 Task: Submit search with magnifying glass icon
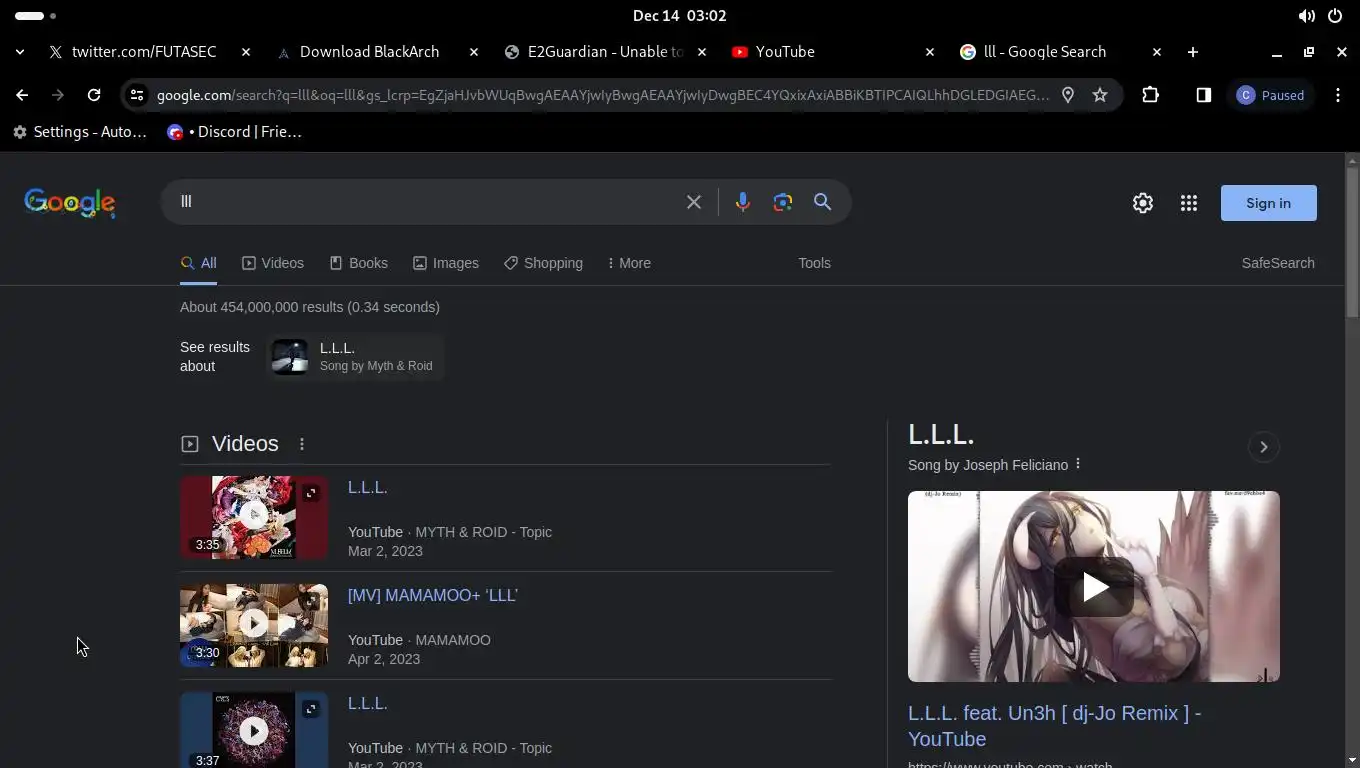[x=823, y=202]
